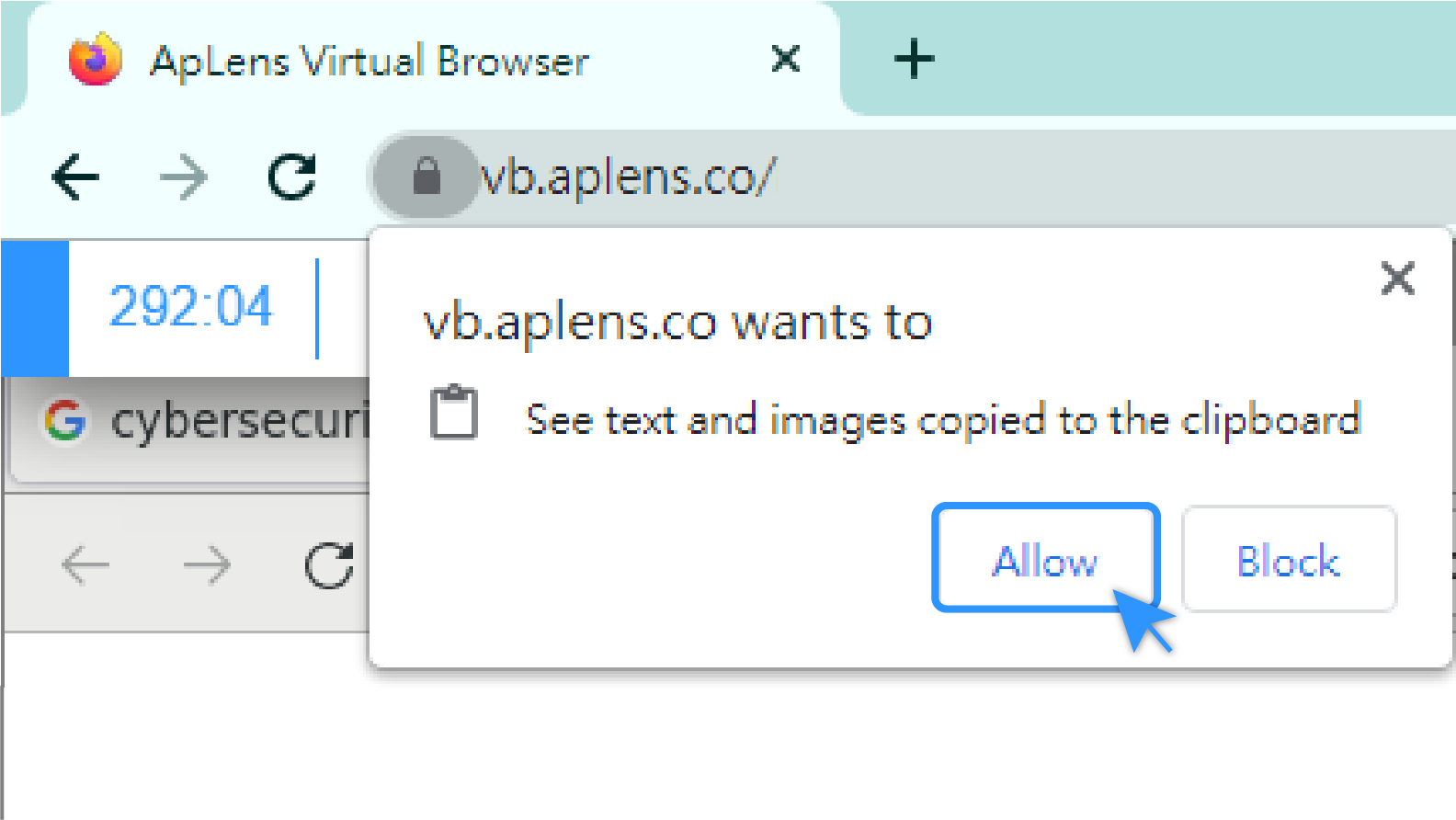The image size is (1456, 820).
Task: Click the padlock site info icon
Action: pos(426,177)
